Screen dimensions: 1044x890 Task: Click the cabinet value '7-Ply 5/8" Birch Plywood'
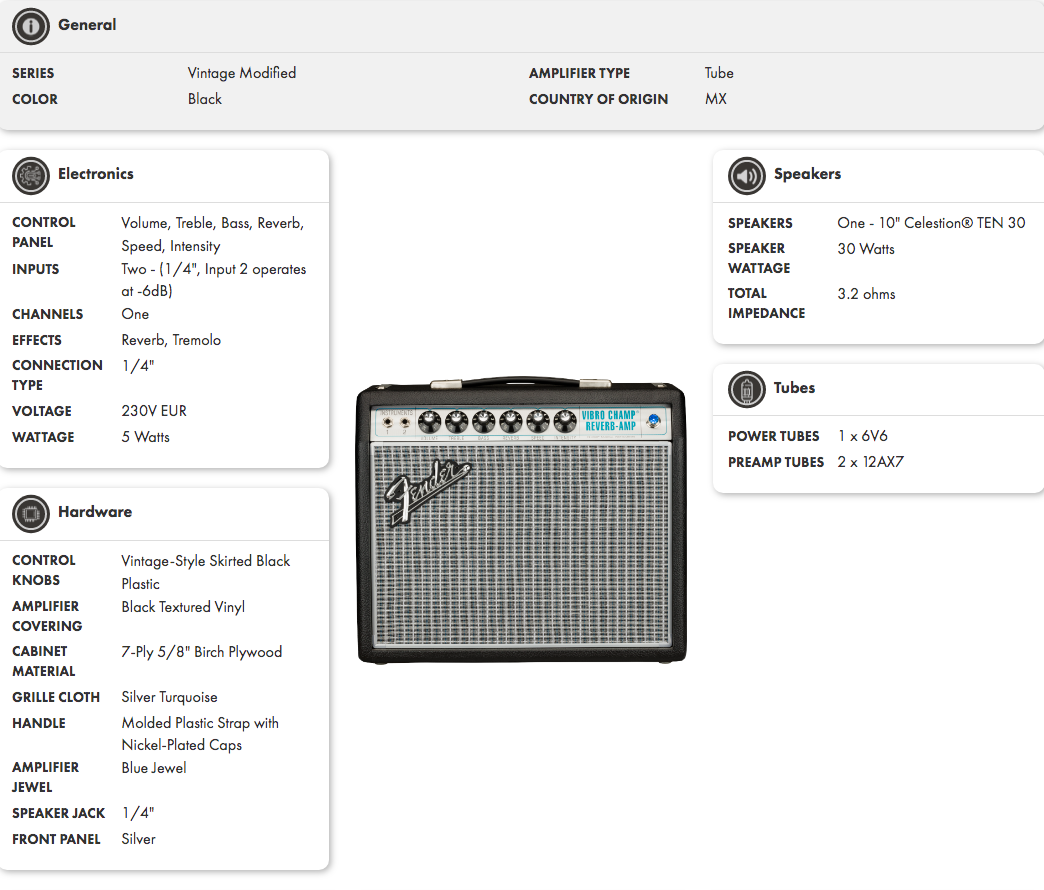(x=202, y=652)
